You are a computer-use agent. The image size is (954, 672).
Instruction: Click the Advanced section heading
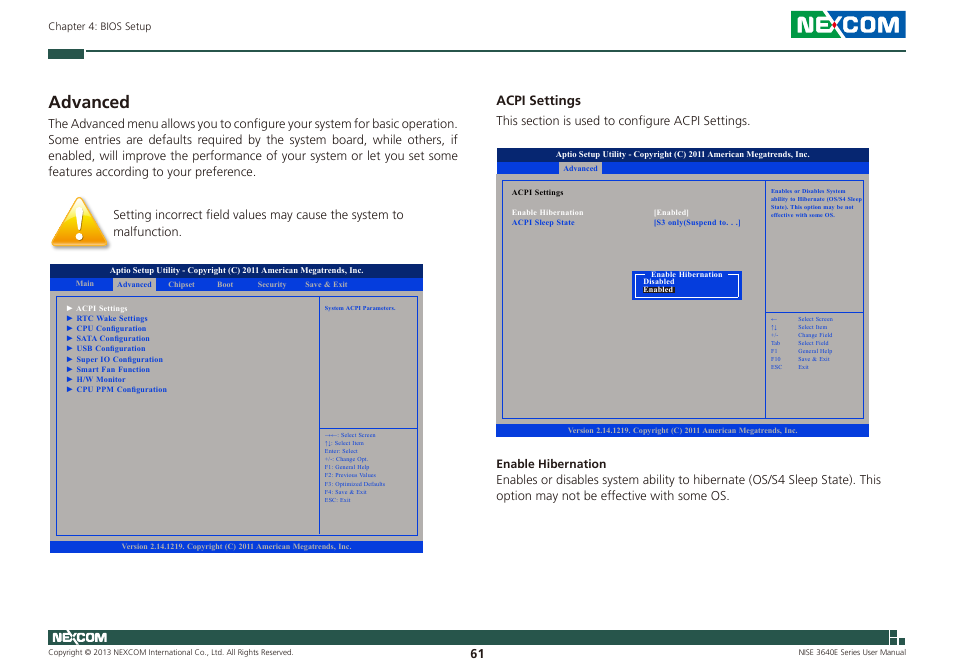pyautogui.click(x=89, y=102)
